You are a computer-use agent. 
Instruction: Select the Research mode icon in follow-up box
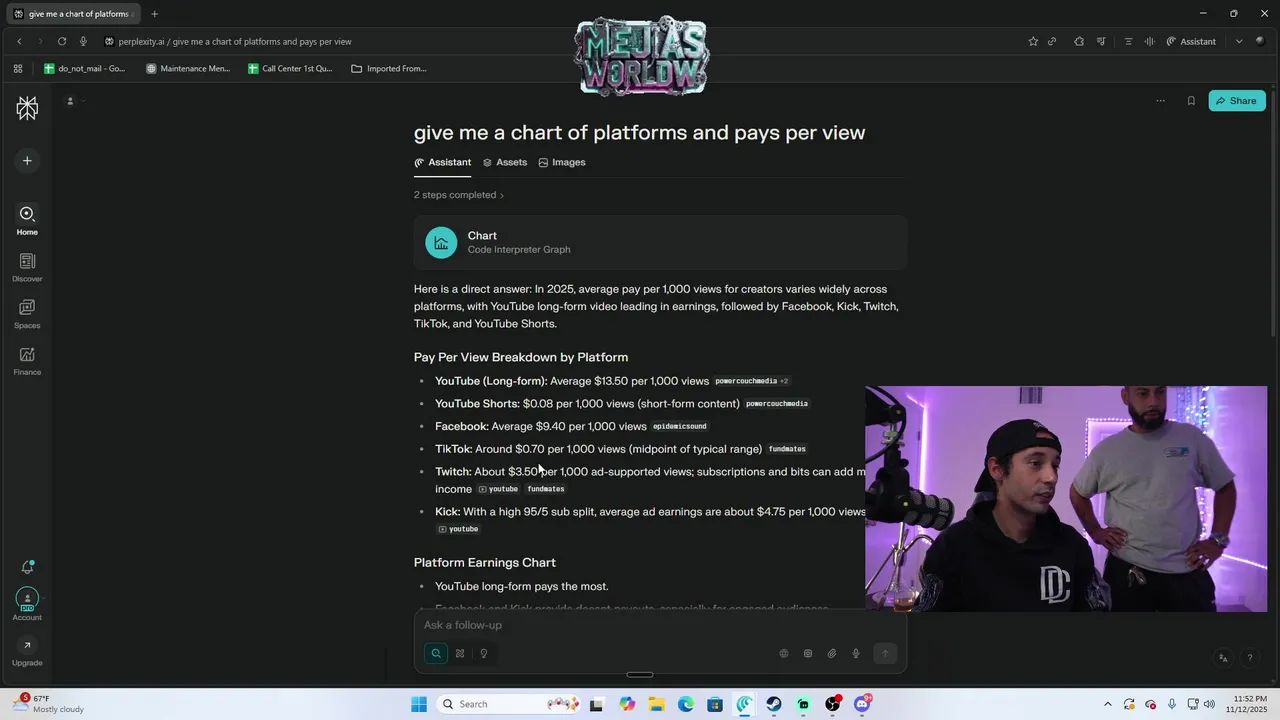click(460, 653)
